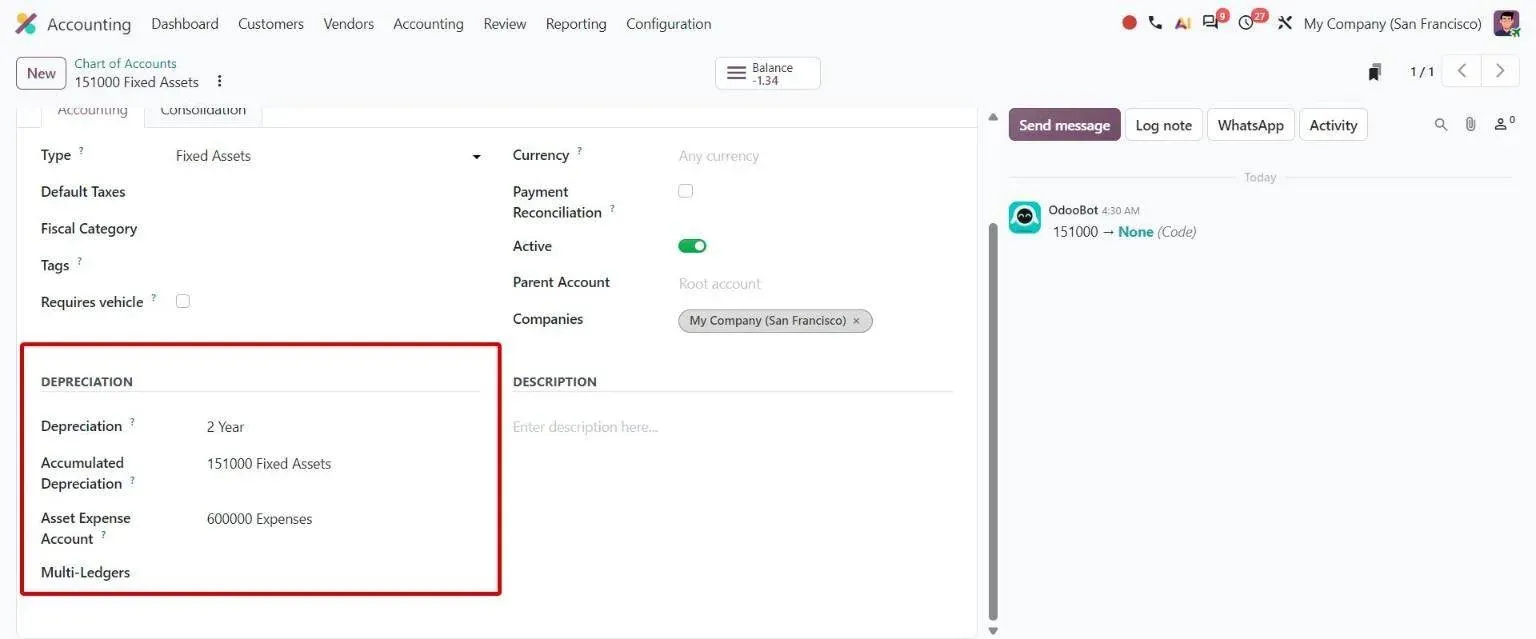Click the red recording indicator icon
Viewport: 1536px width, 639px height.
tap(1129, 23)
